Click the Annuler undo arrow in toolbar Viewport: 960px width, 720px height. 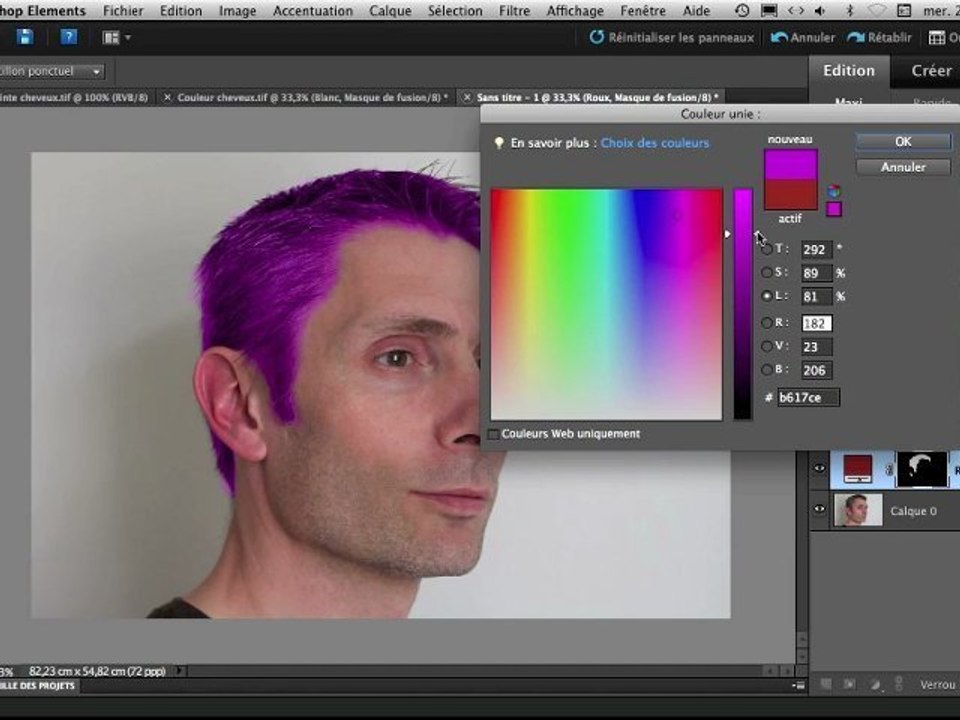pos(779,37)
